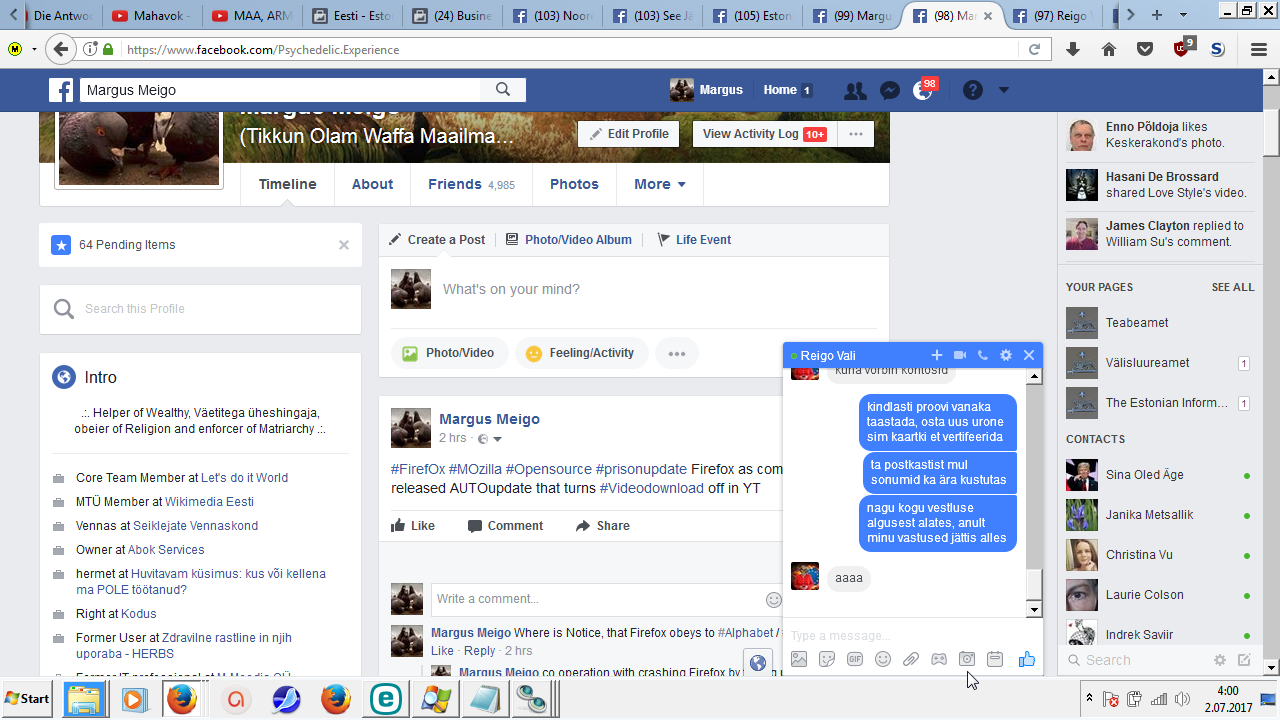Open Notifications globe with 98 badge
Image resolution: width=1280 pixels, height=720 pixels.
pyautogui.click(x=923, y=90)
